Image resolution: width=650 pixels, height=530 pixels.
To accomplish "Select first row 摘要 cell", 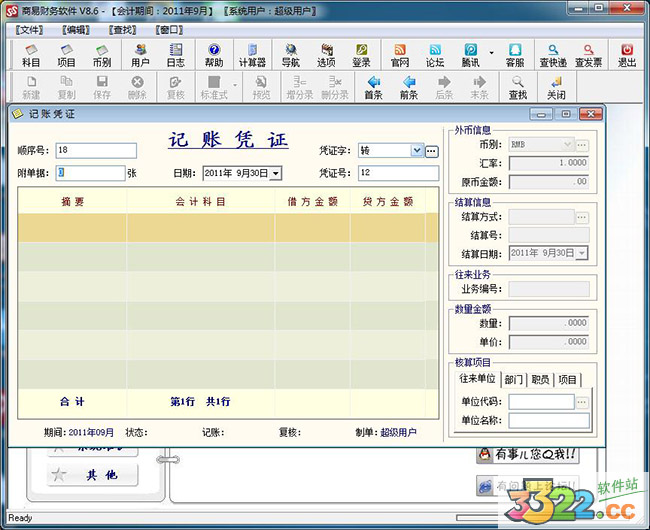I will pyautogui.click(x=72, y=227).
